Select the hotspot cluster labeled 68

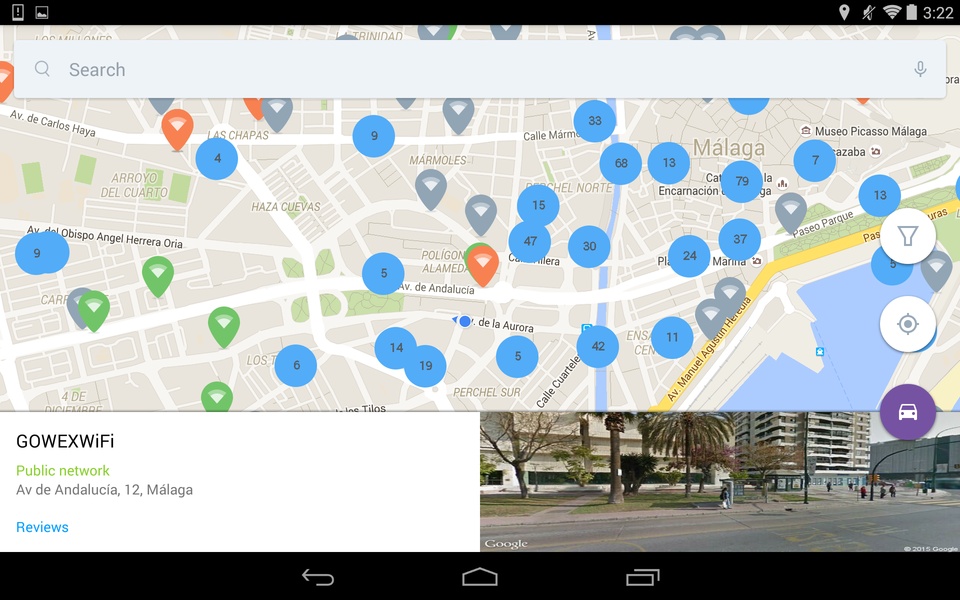tap(621, 163)
